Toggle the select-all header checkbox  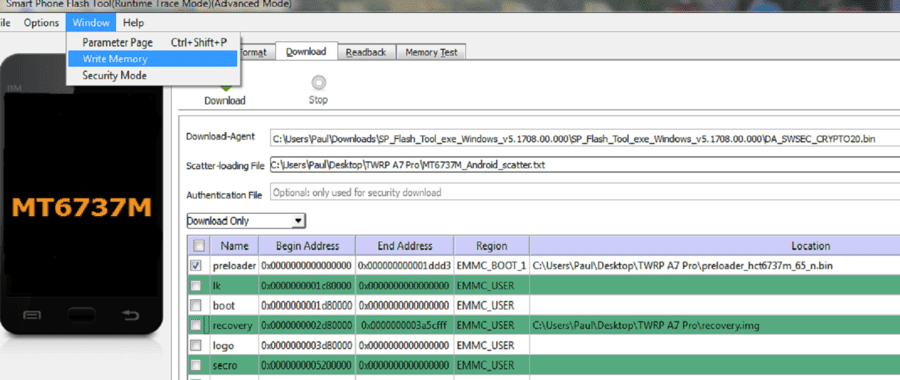coord(199,246)
